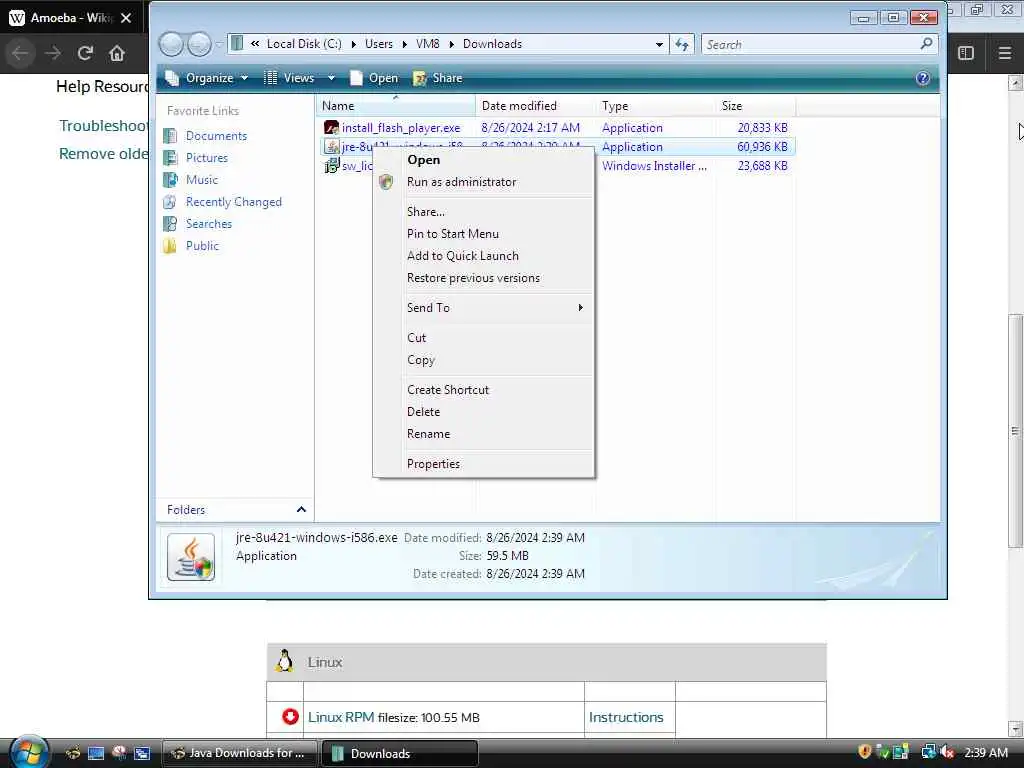1024x768 pixels.
Task: Click the Remove older link in browser page
Action: (103, 153)
